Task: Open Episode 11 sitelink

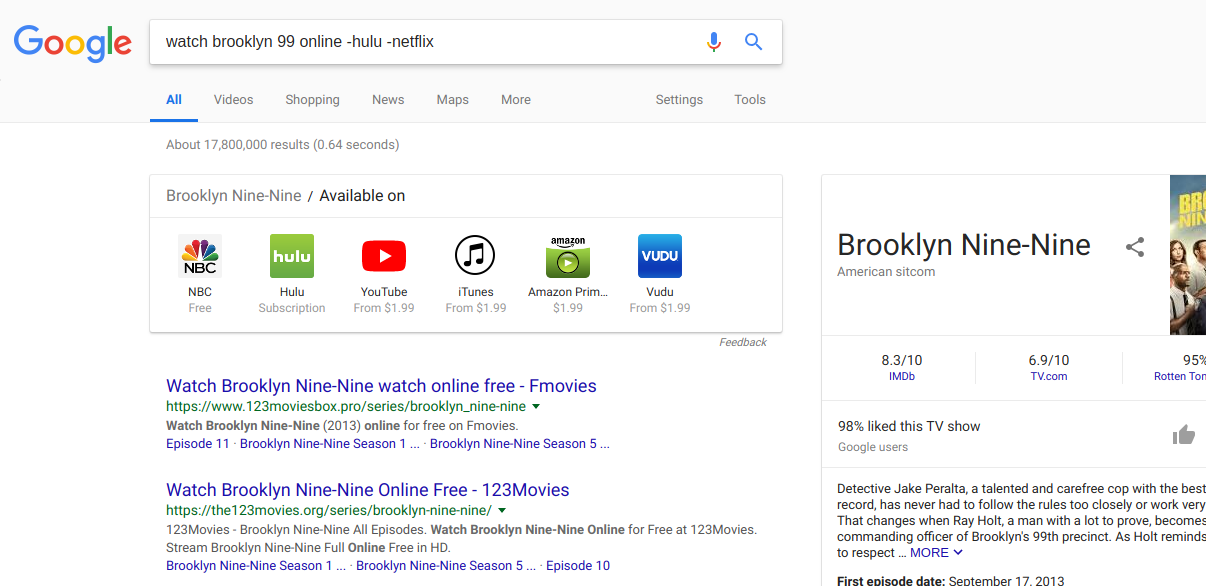Action: (198, 444)
